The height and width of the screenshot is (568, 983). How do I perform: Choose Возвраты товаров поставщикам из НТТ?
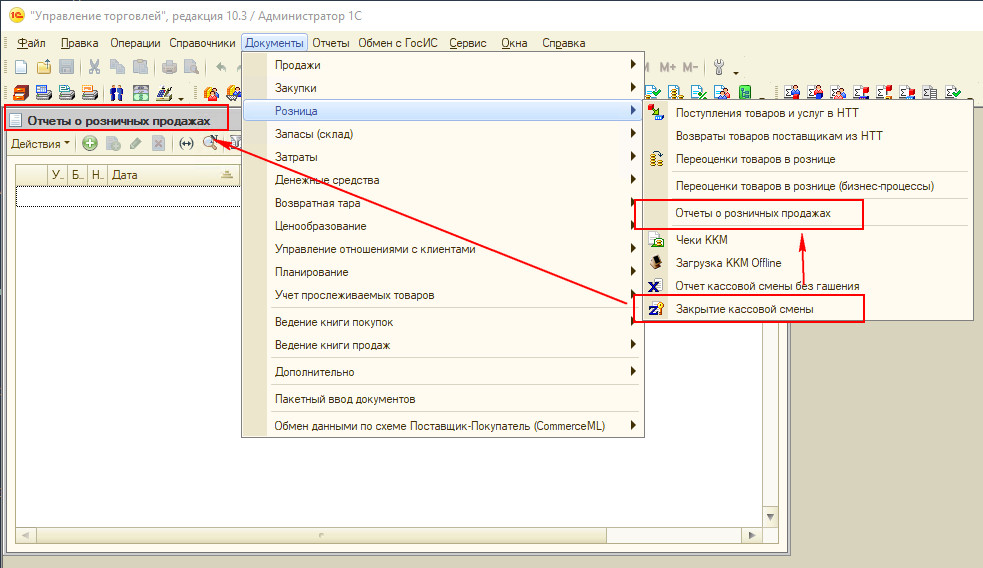pos(779,136)
